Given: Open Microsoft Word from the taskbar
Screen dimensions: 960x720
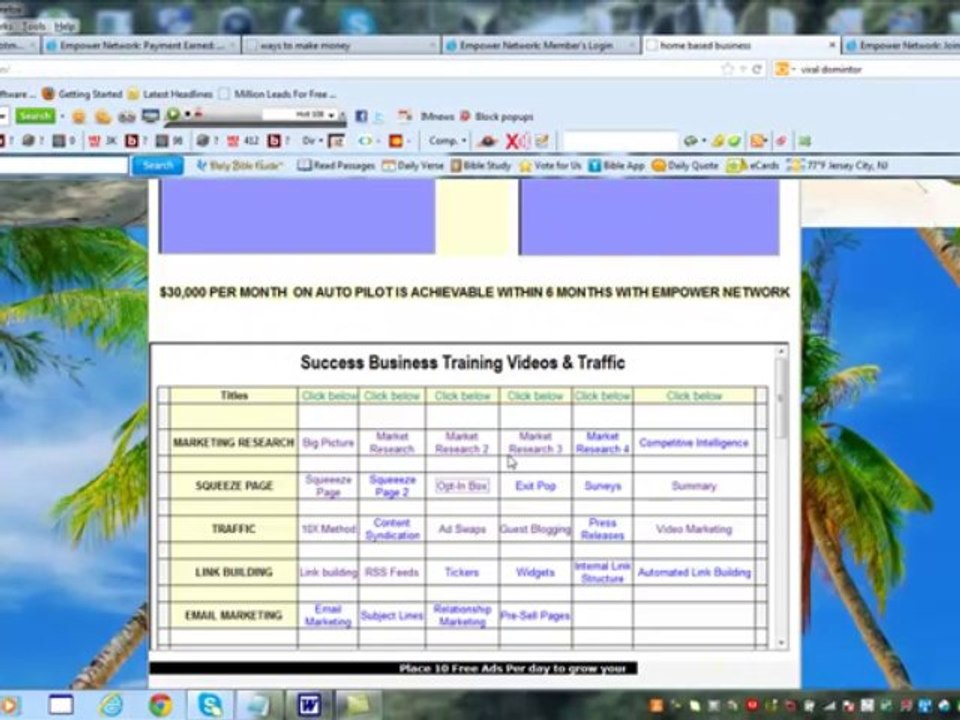Looking at the screenshot, I should coord(310,705).
